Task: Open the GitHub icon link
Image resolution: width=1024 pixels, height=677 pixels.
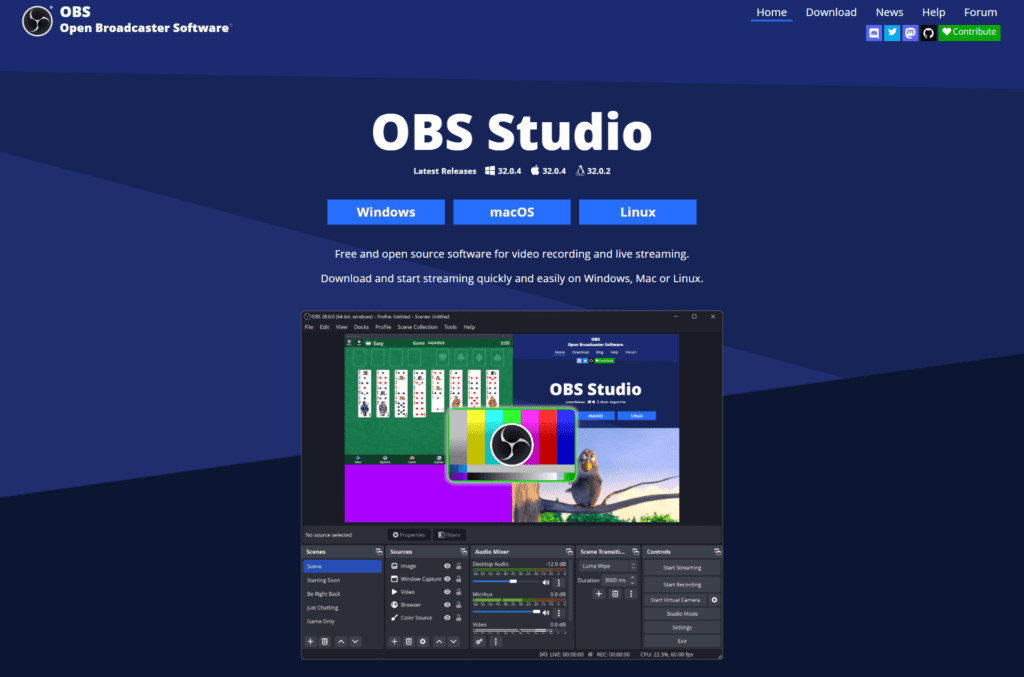Action: point(928,33)
